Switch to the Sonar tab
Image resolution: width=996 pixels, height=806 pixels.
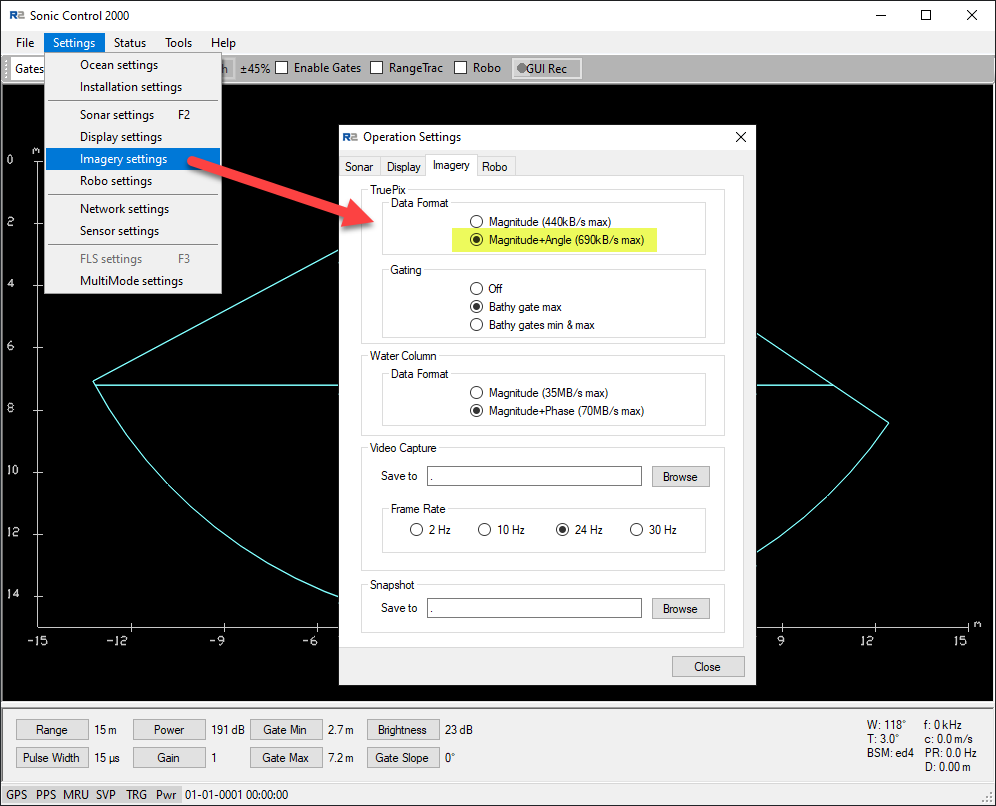coord(359,167)
